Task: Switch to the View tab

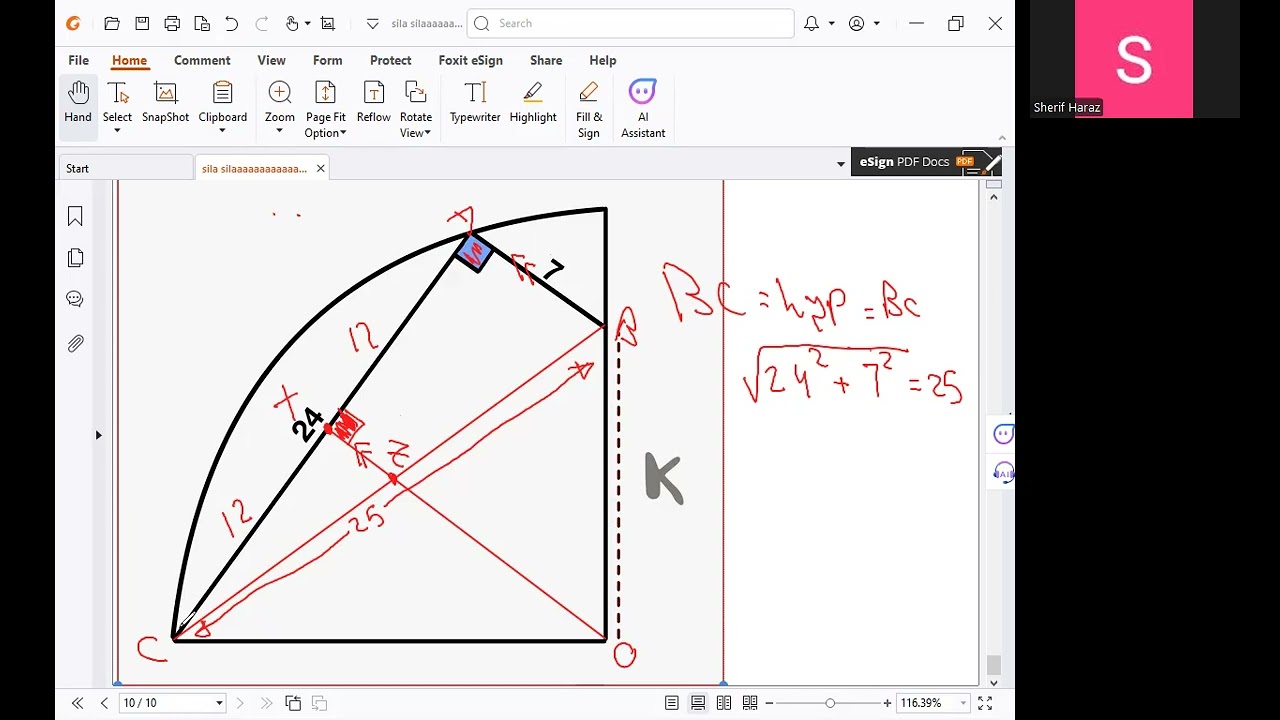Action: pos(271,60)
